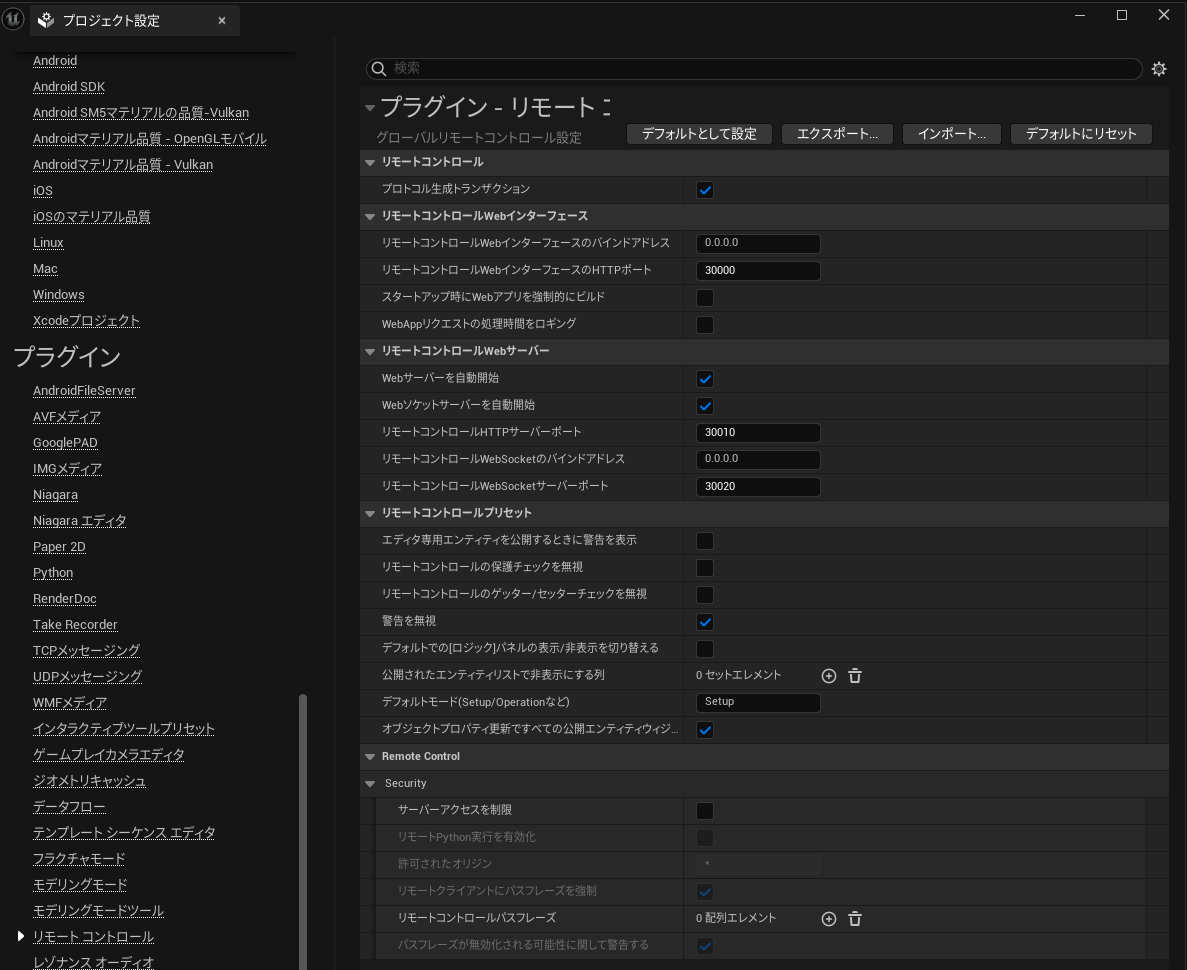Select Python in the plugins sidebar
Image resolution: width=1187 pixels, height=970 pixels.
coord(52,572)
